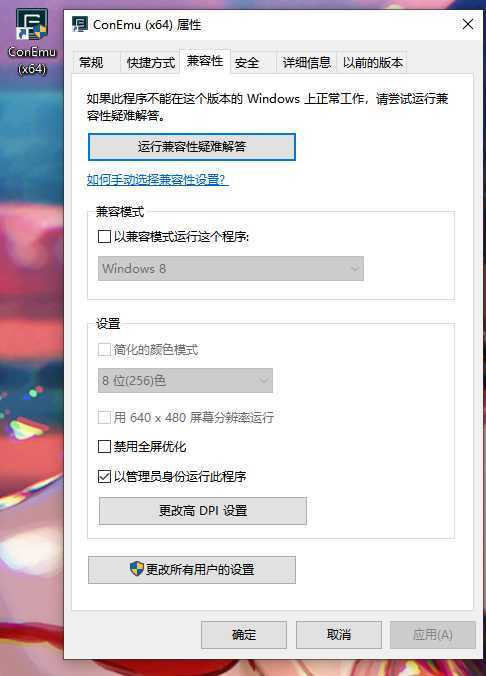
Task: Click the 用 640 x 480 屏幕分辨率运行 checkbox
Action: (x=104, y=417)
